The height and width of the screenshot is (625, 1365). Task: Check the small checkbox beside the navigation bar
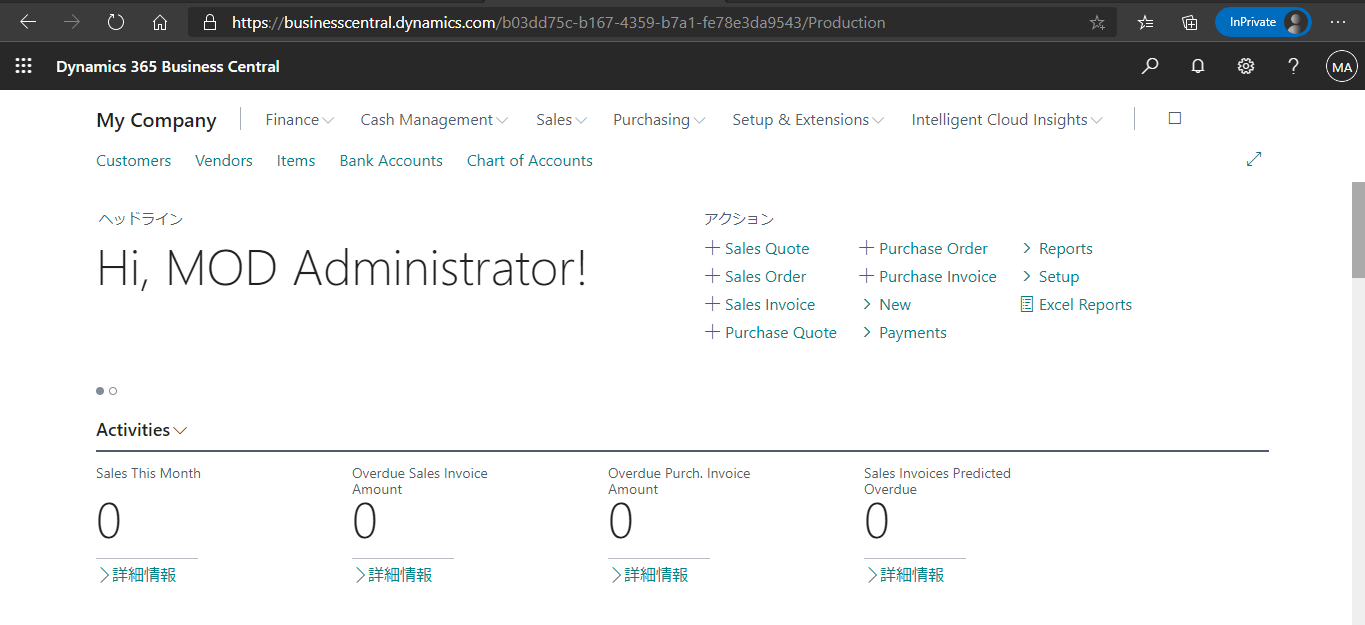click(1174, 117)
